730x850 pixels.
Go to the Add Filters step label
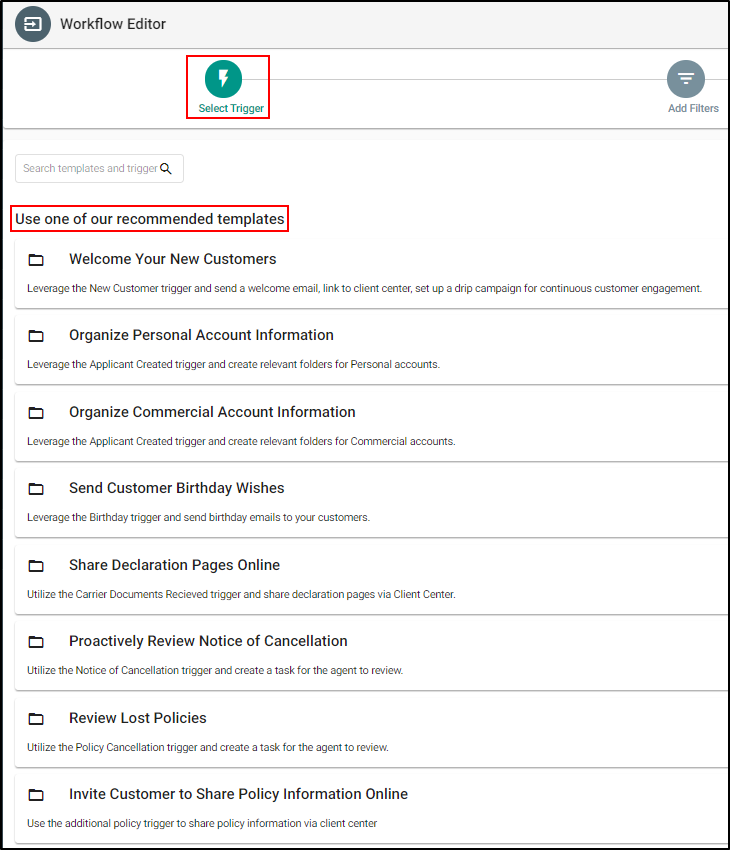[x=693, y=108]
